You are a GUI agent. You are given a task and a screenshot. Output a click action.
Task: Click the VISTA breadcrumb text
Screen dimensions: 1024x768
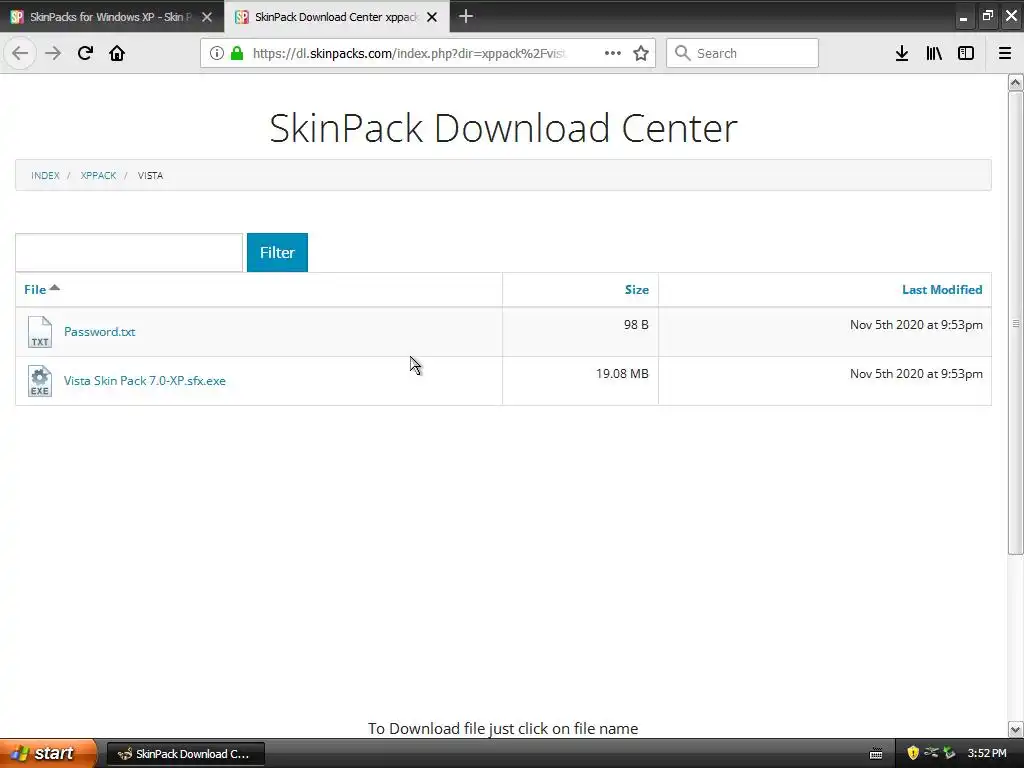[x=150, y=176]
